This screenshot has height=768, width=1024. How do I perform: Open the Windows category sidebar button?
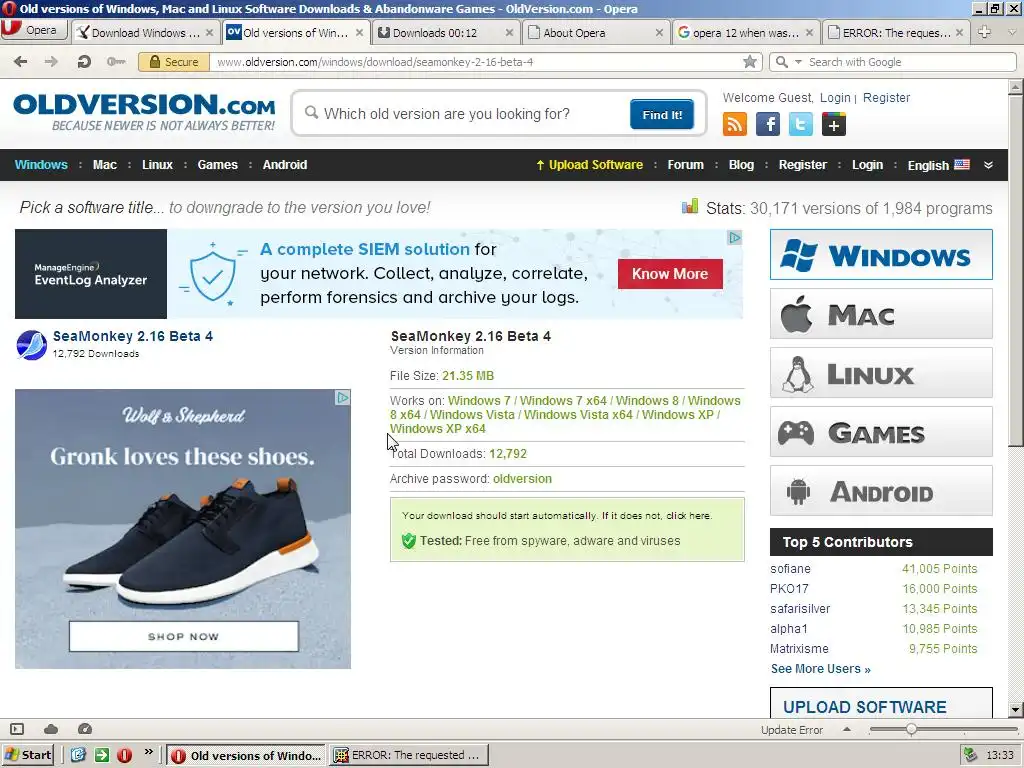click(x=881, y=255)
